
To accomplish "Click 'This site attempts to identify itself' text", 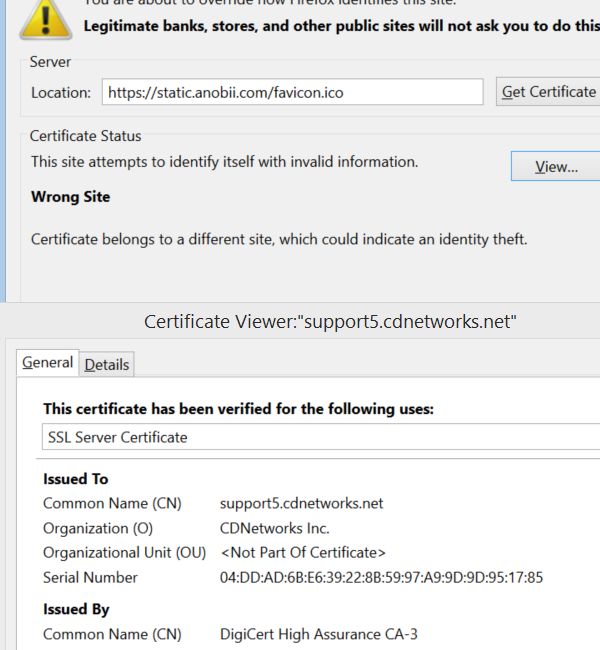I will point(224,162).
